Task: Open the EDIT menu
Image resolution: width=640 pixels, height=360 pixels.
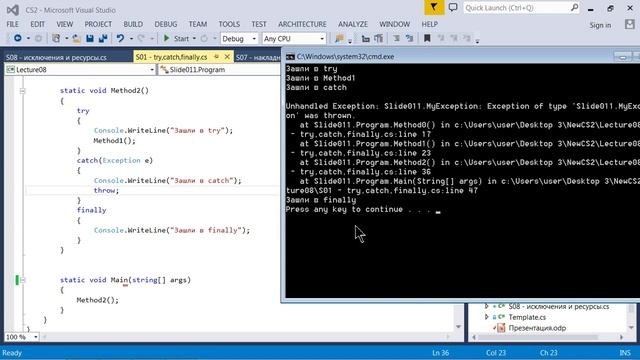Action: [37, 24]
